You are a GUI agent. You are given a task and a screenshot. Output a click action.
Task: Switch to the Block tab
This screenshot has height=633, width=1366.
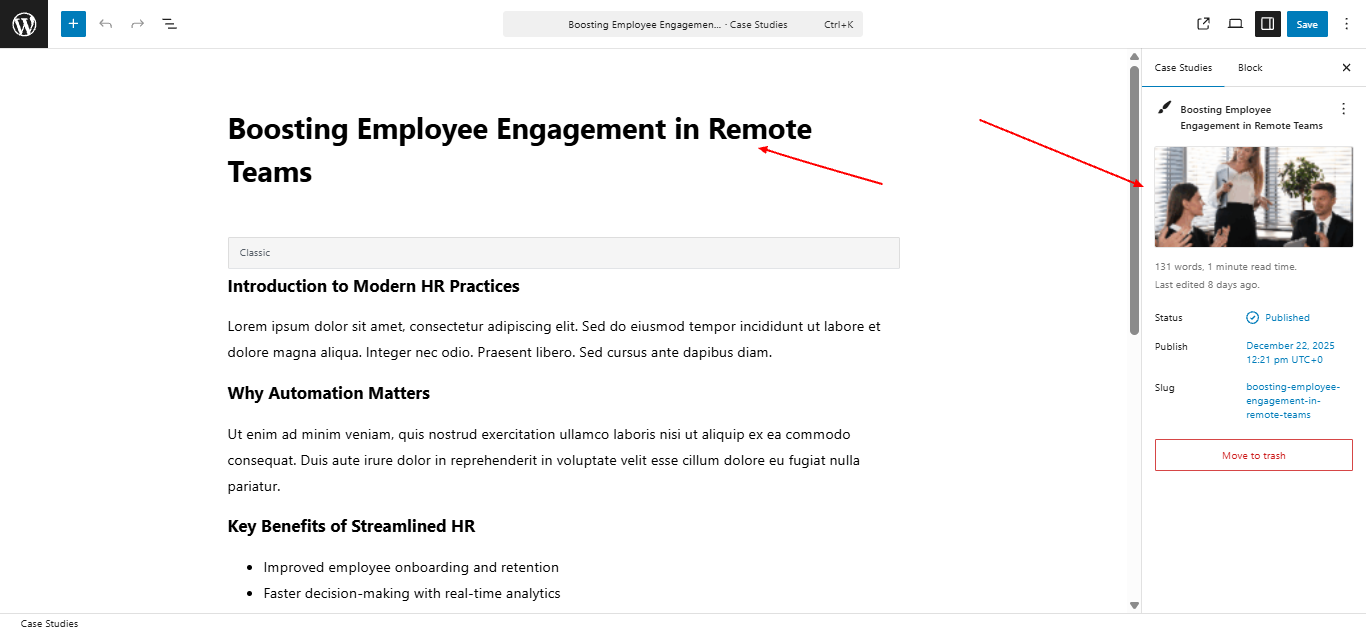[1250, 68]
